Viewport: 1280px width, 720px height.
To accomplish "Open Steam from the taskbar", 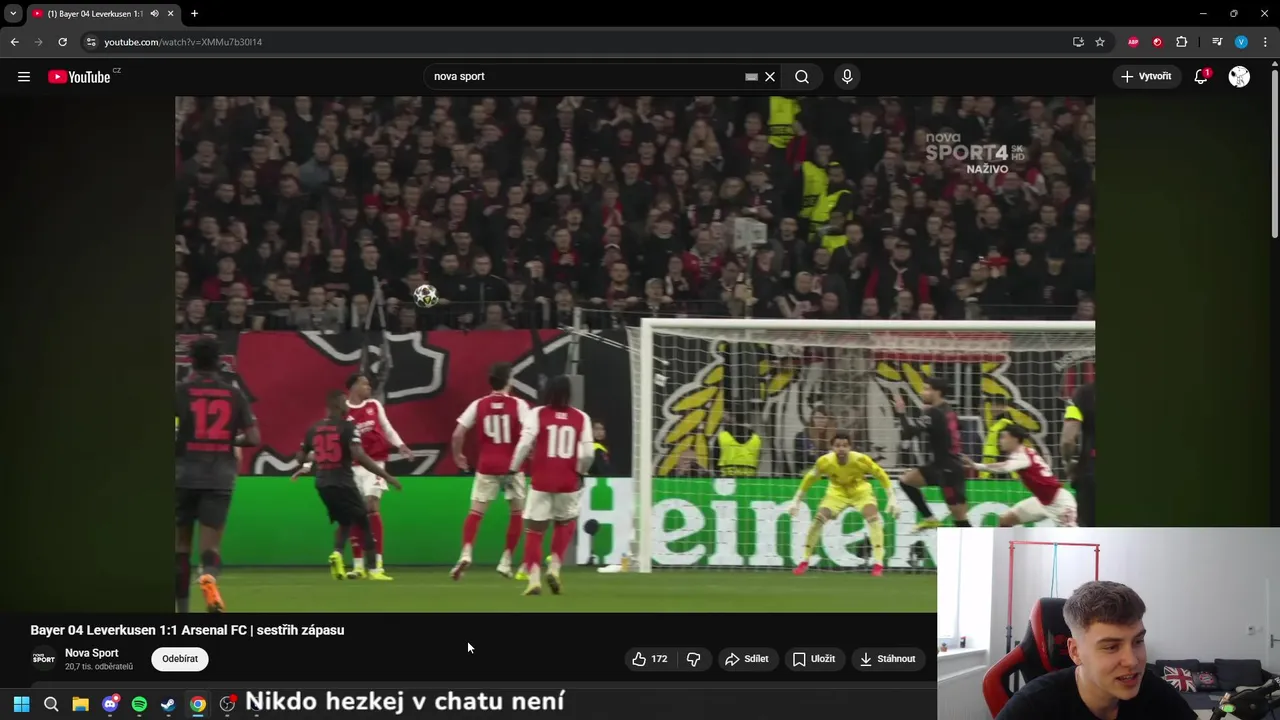I will 168,704.
